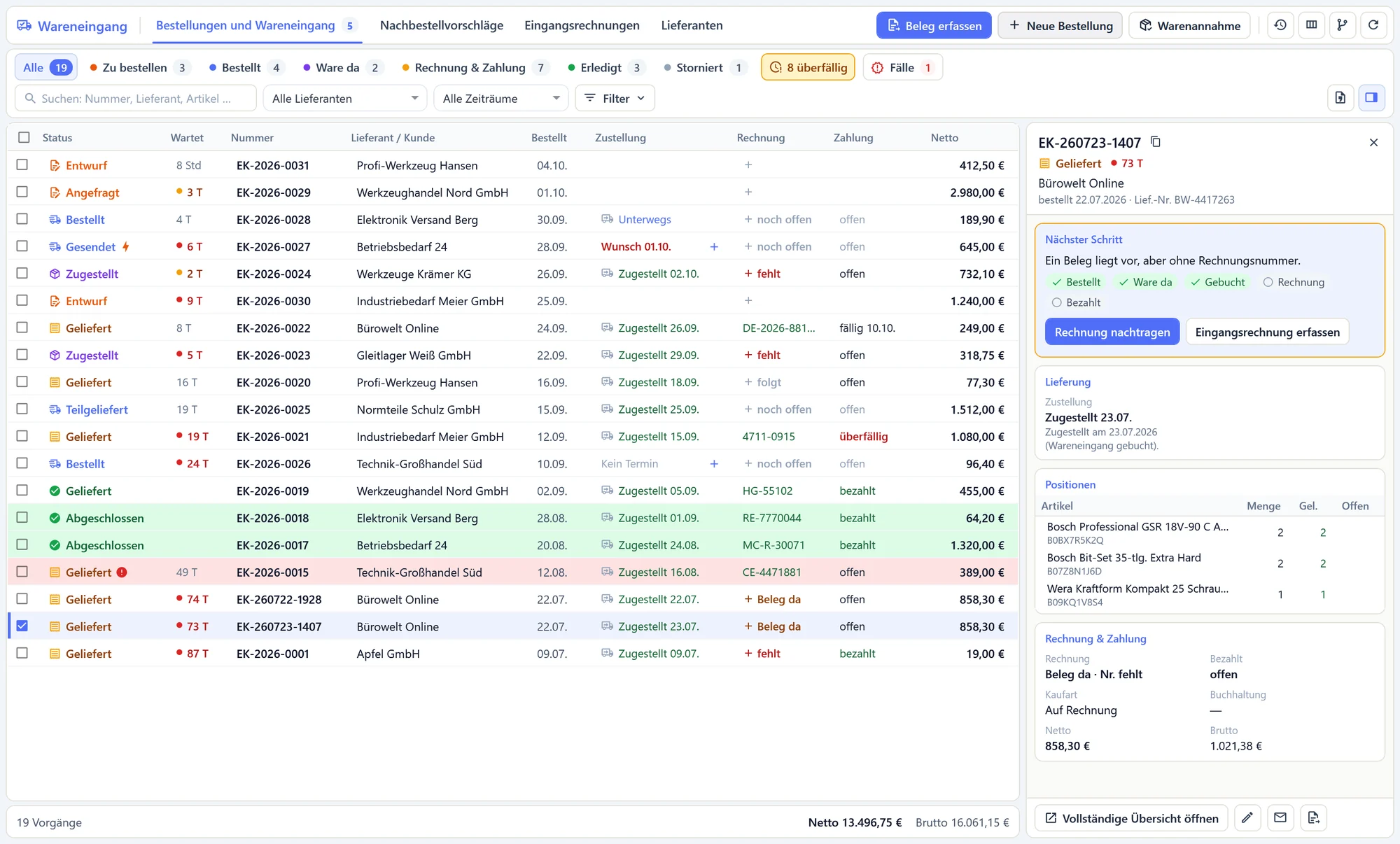Image resolution: width=1400 pixels, height=844 pixels.
Task: Click the red warning icon on EK-2026-0015
Action: (122, 572)
